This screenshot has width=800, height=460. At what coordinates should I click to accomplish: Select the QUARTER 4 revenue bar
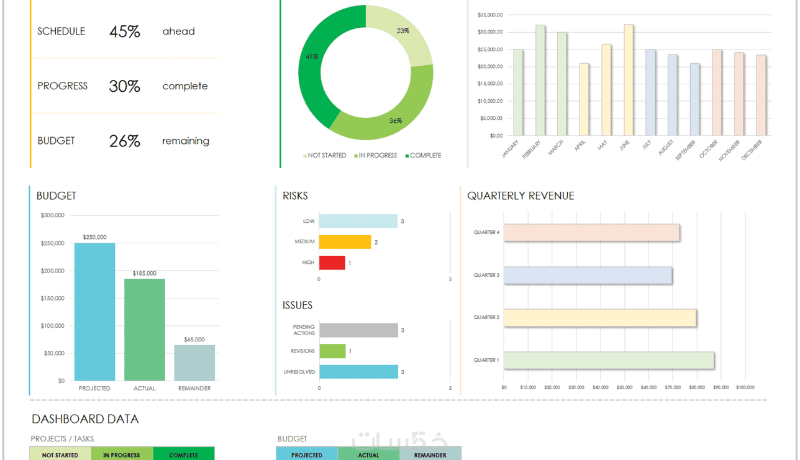[x=591, y=233]
